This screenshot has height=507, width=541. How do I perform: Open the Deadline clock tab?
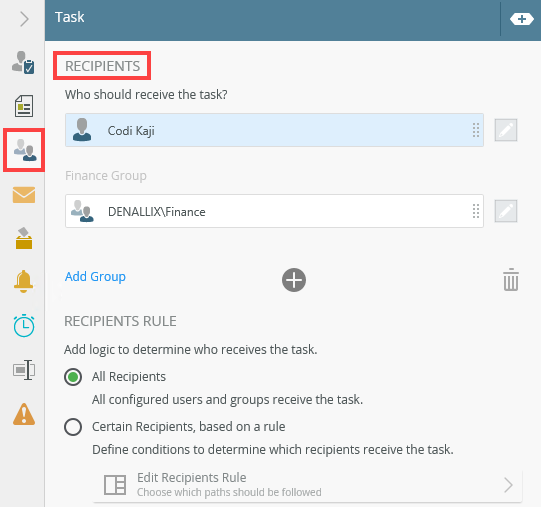(24, 325)
